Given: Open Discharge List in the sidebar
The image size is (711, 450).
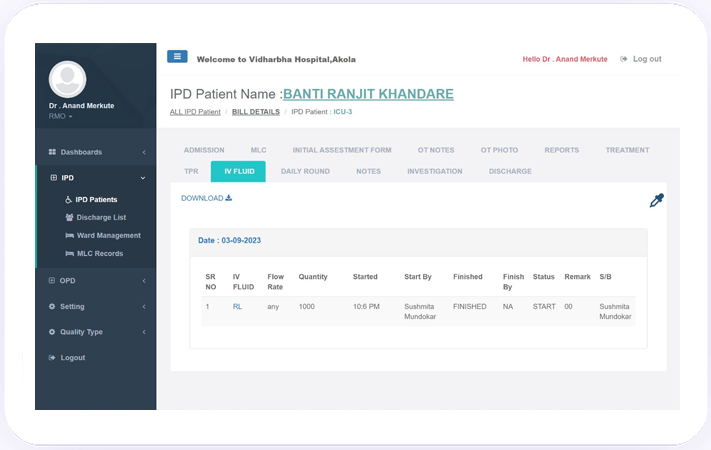Looking at the screenshot, I should click(x=100, y=217).
